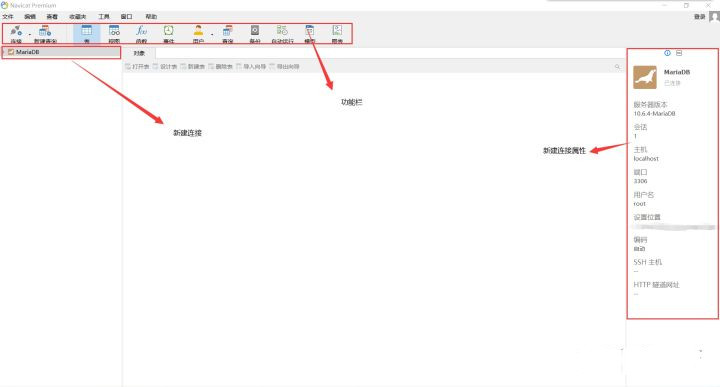The image size is (720, 387).
Task: Click the MariaDB name in info pane
Action: point(677,72)
